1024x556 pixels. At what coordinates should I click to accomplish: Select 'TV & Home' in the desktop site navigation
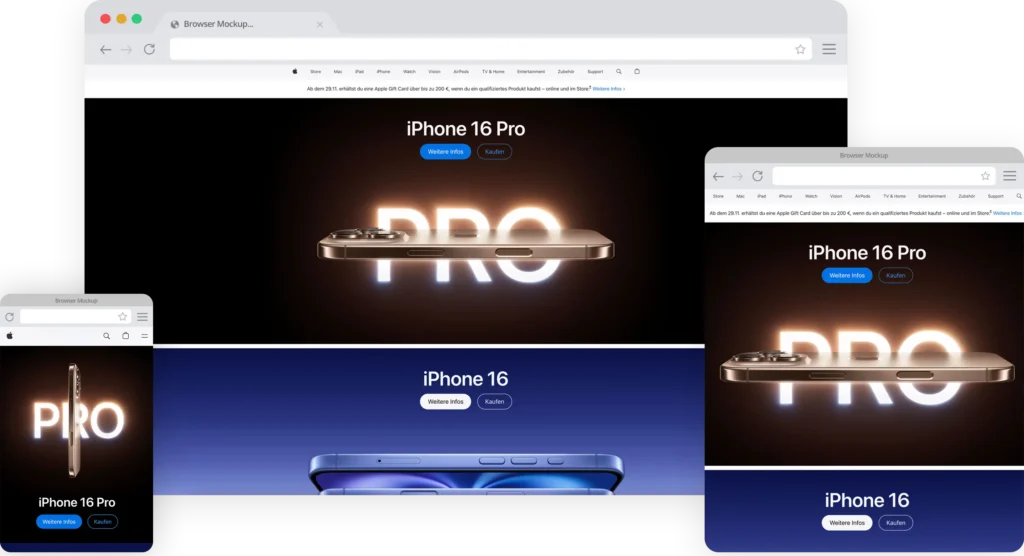tap(493, 72)
